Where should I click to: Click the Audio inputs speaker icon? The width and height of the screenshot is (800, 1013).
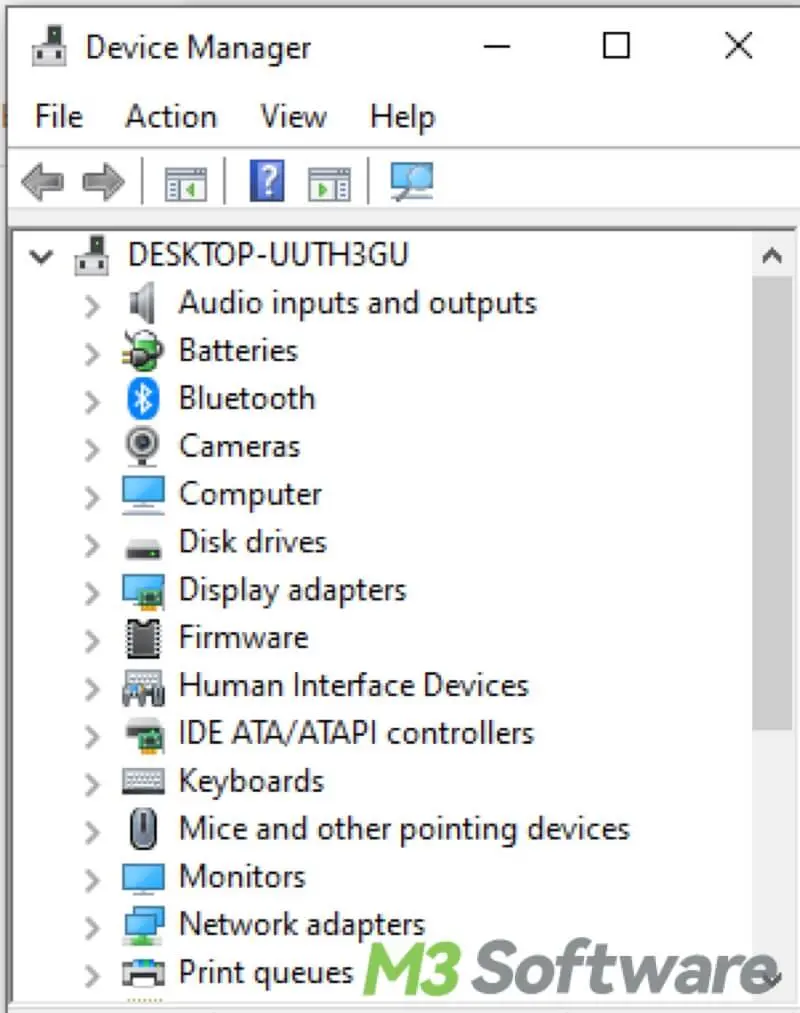click(x=142, y=303)
